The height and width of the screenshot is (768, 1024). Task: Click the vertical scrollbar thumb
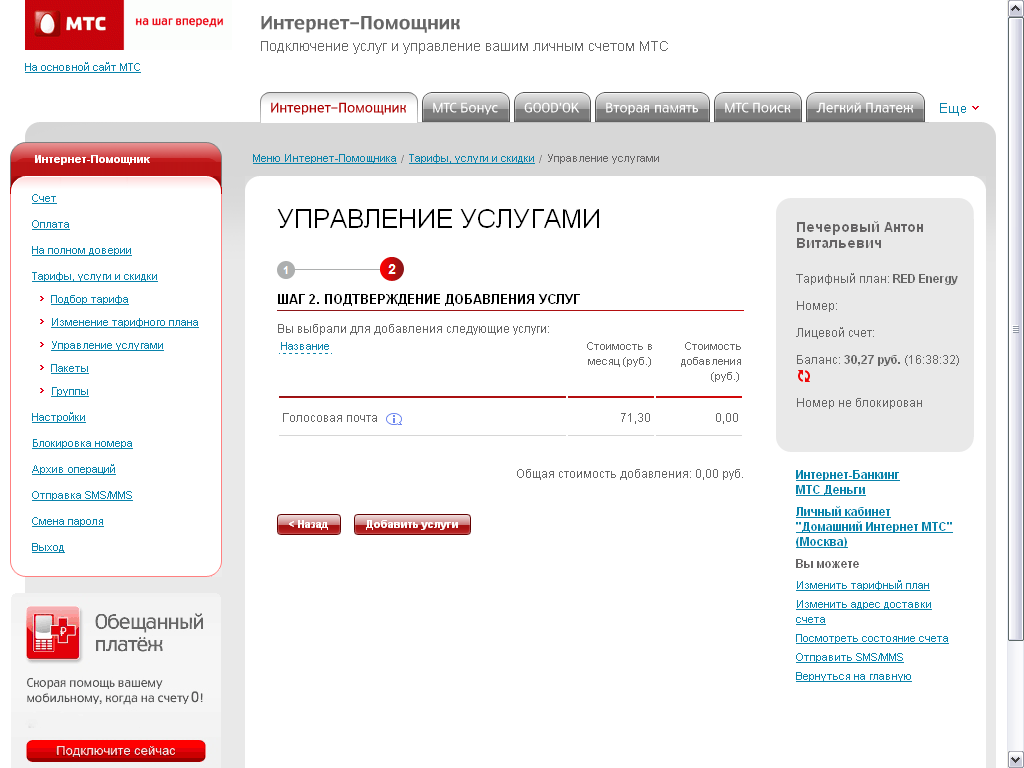tap(1016, 330)
